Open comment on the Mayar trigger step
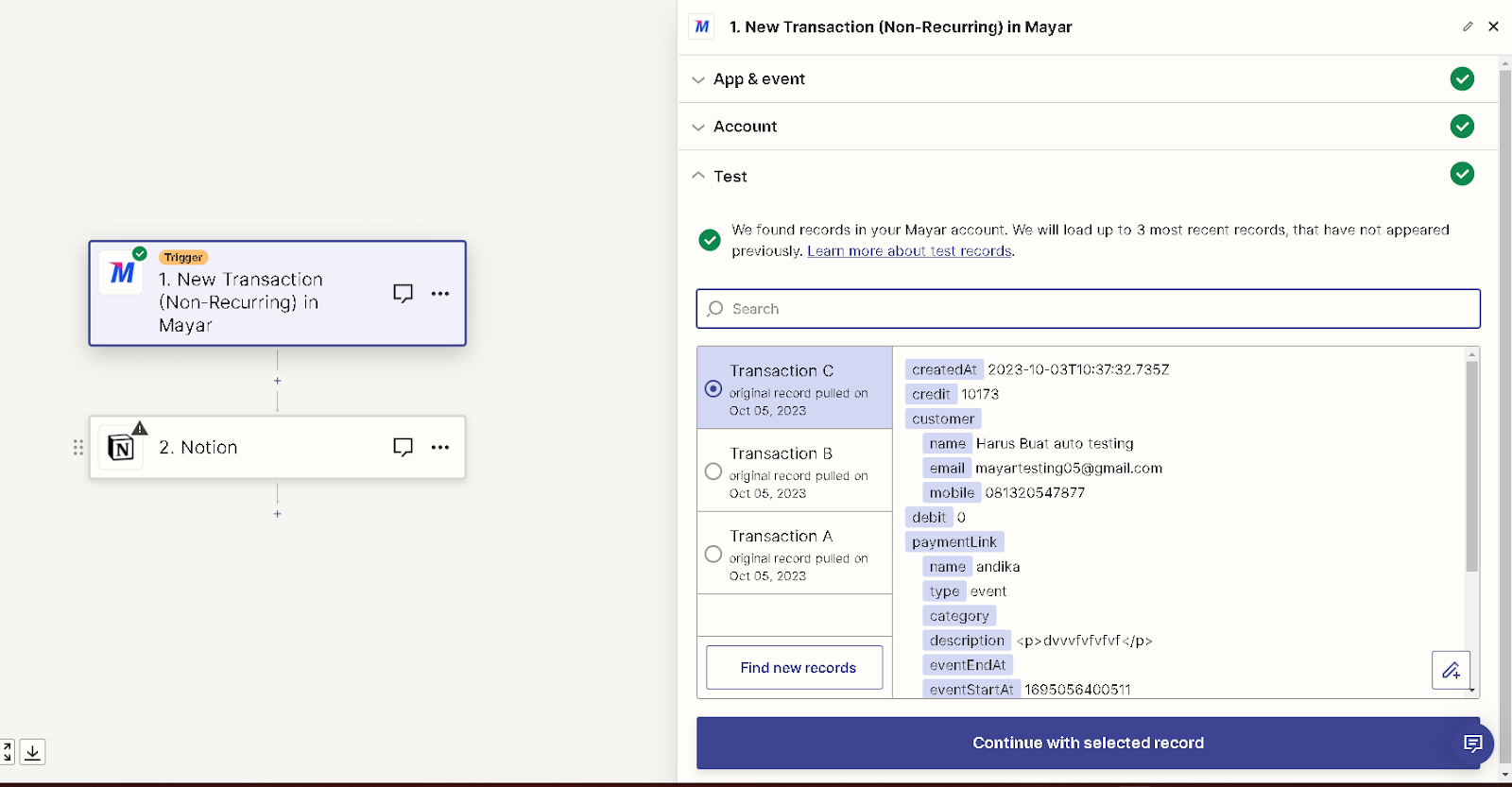This screenshot has width=1512, height=787. coord(404,294)
